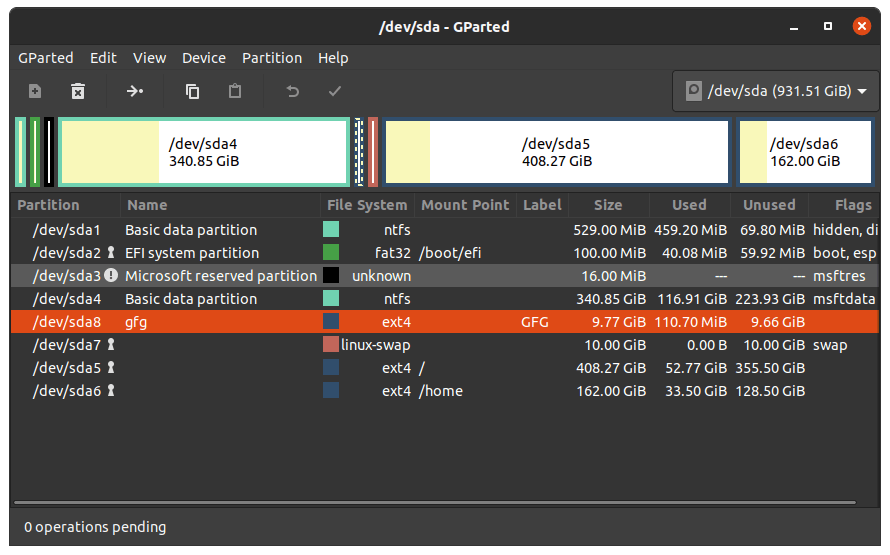
Task: Select the /dev/sda5 row mounted at /
Action: coord(444,367)
